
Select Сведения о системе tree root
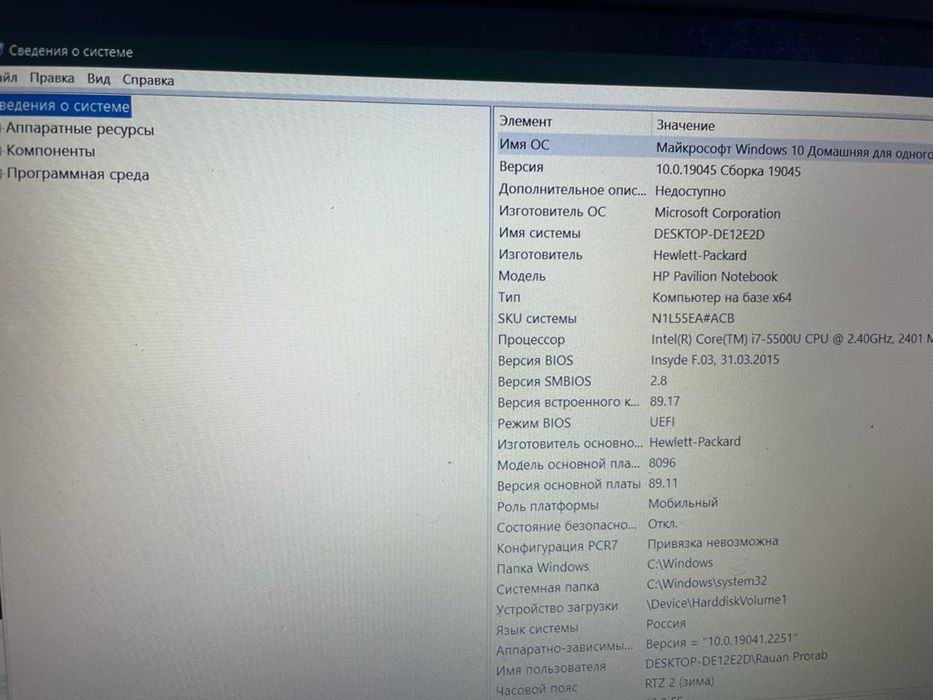pos(64,106)
